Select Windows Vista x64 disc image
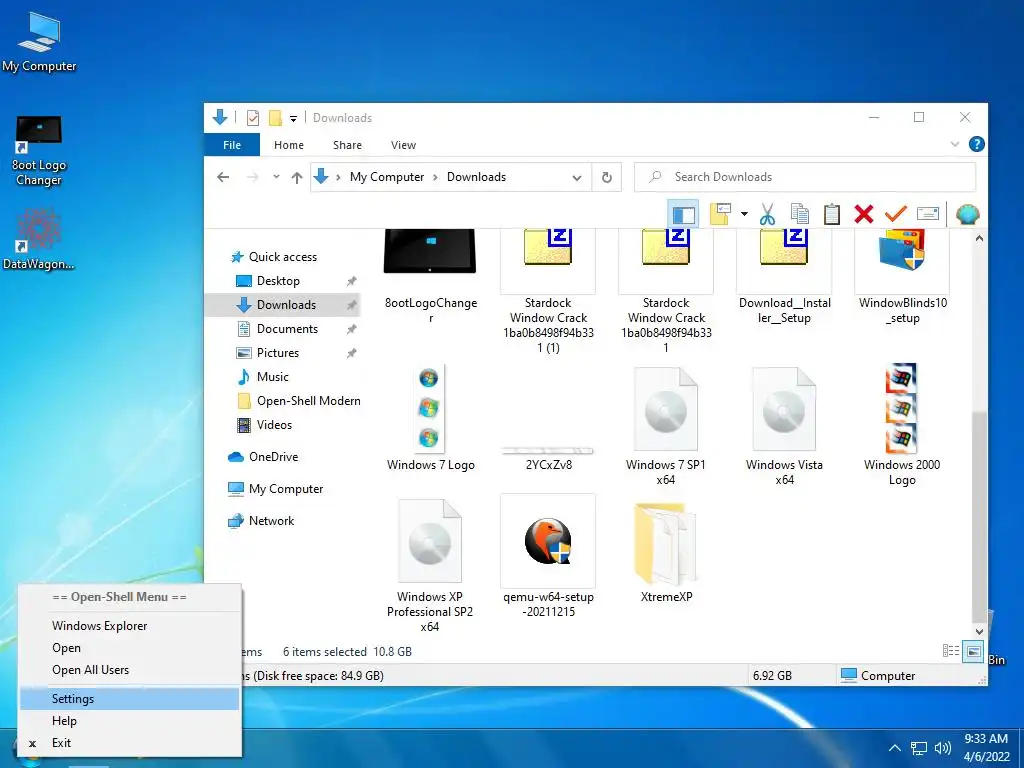Image resolution: width=1024 pixels, height=768 pixels. [784, 426]
